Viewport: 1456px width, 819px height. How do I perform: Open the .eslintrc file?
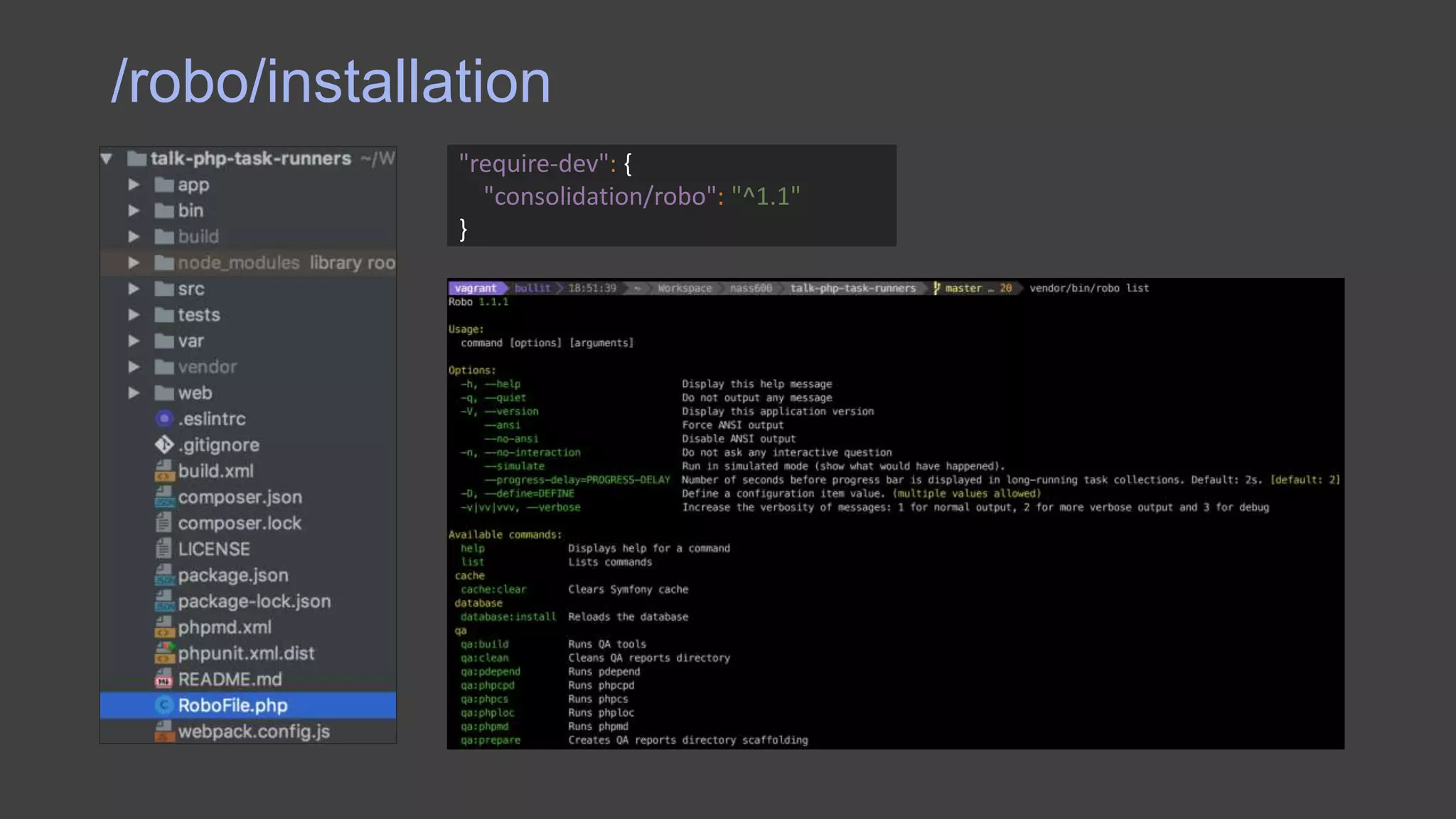(x=212, y=419)
